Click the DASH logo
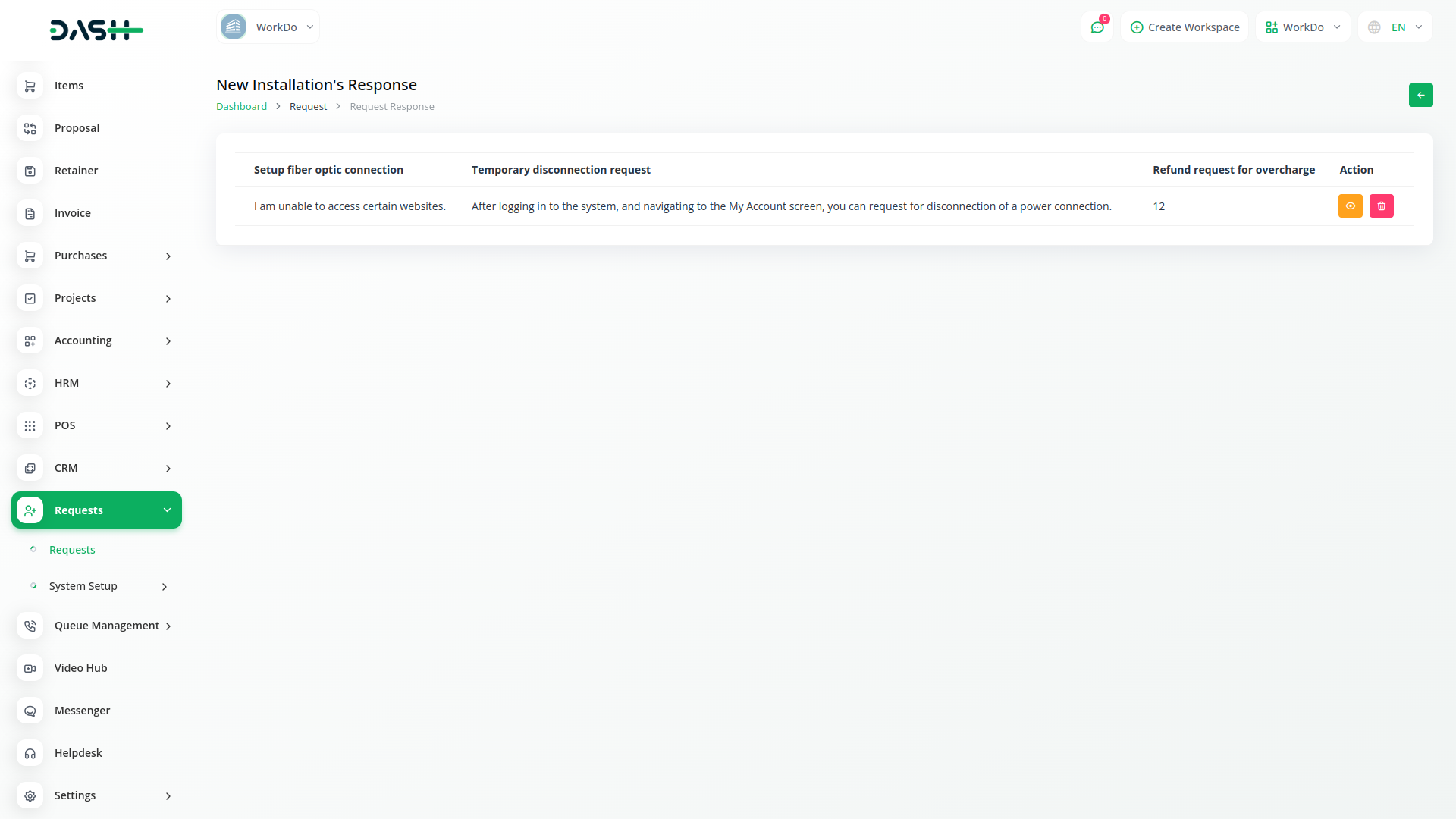 tap(96, 30)
